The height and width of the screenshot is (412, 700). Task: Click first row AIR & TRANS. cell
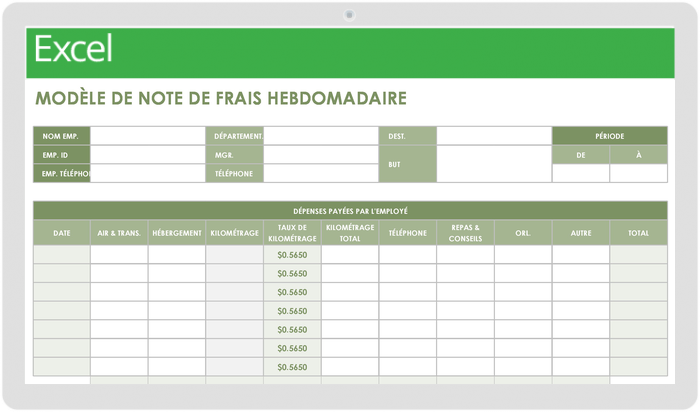pyautogui.click(x=119, y=254)
